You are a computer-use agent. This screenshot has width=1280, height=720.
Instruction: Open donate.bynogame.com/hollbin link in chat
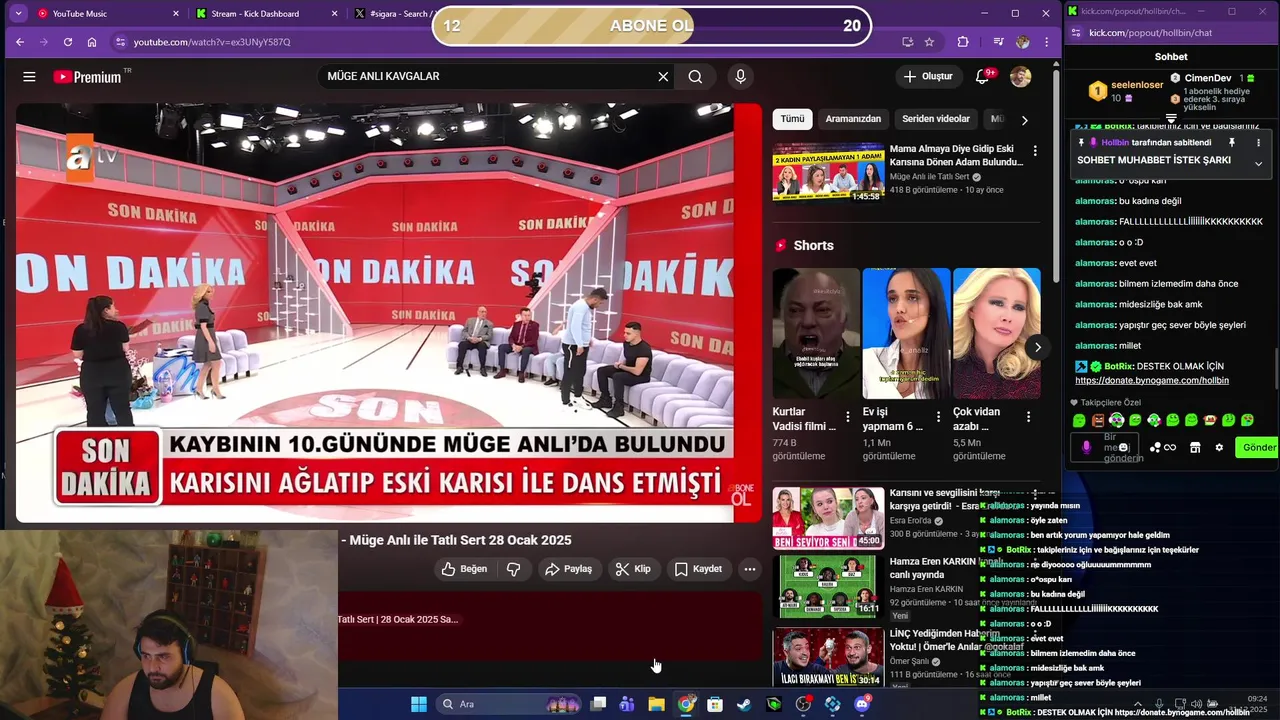(x=1152, y=381)
